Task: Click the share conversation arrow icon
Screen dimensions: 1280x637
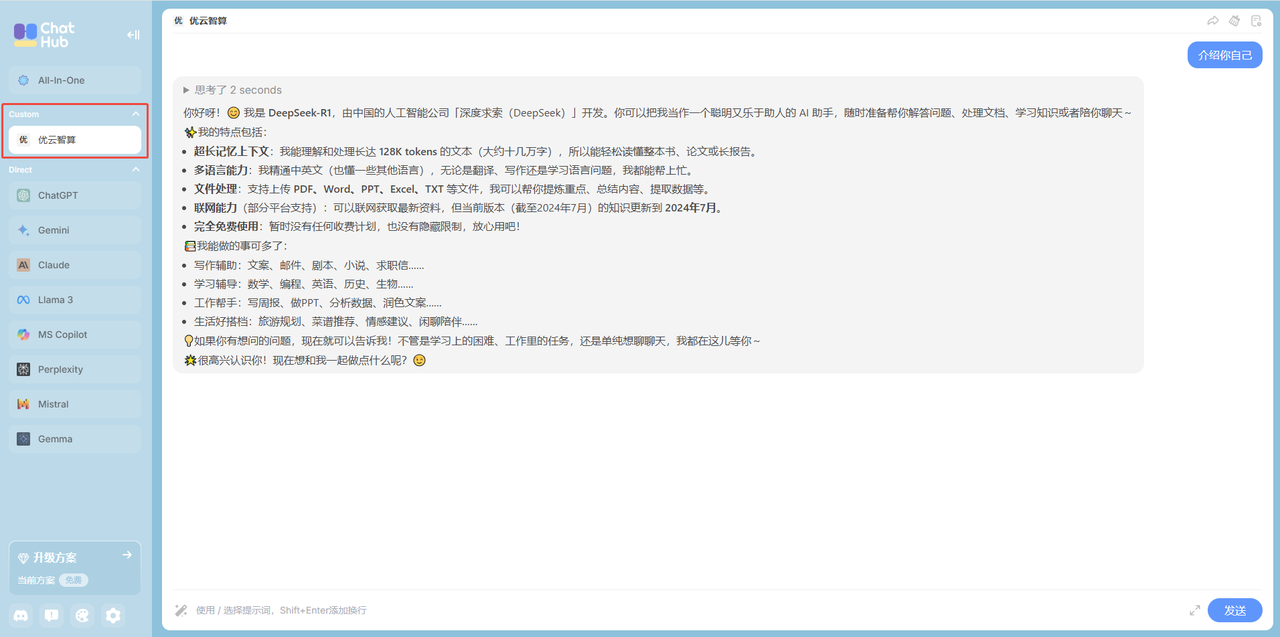Action: pyautogui.click(x=1213, y=20)
